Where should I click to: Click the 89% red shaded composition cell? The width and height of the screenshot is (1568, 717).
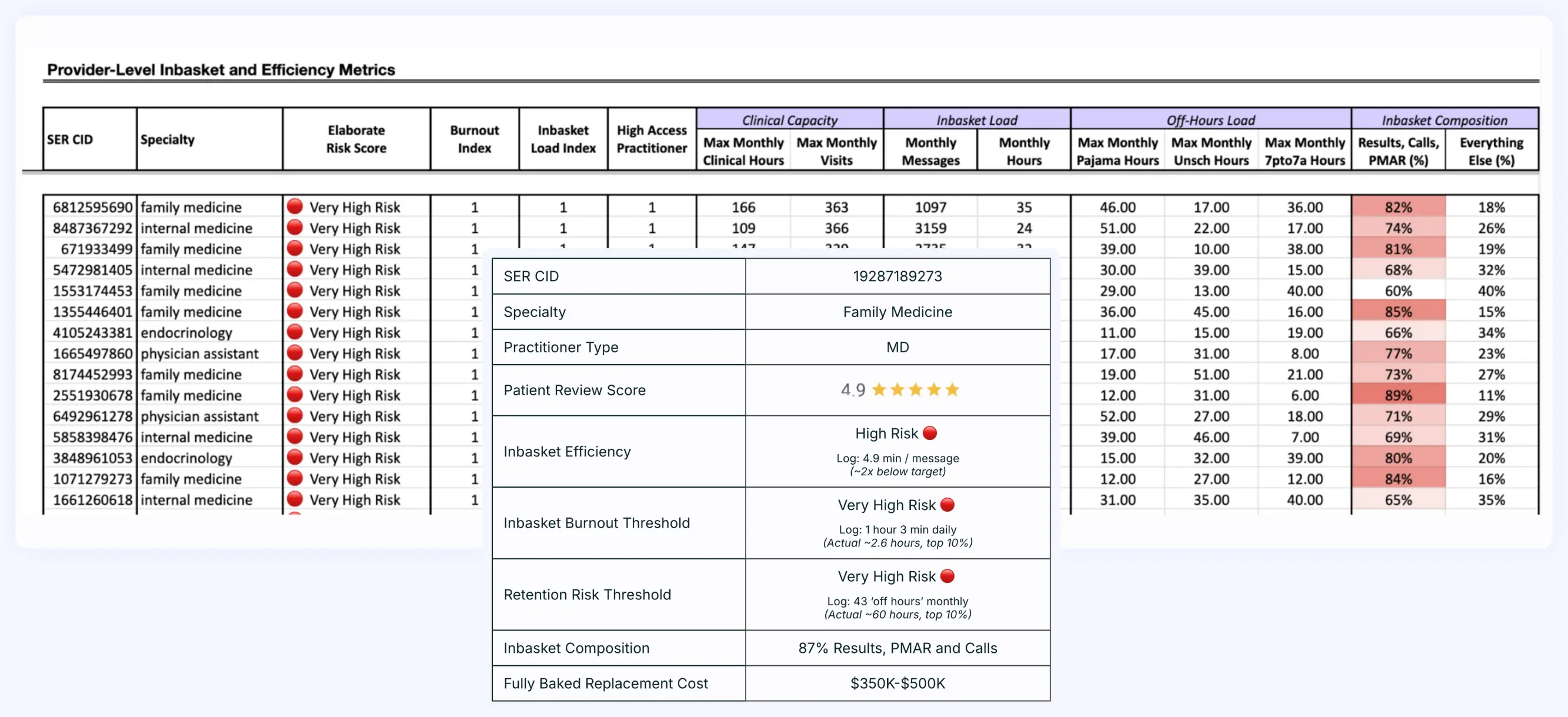pyautogui.click(x=1397, y=395)
